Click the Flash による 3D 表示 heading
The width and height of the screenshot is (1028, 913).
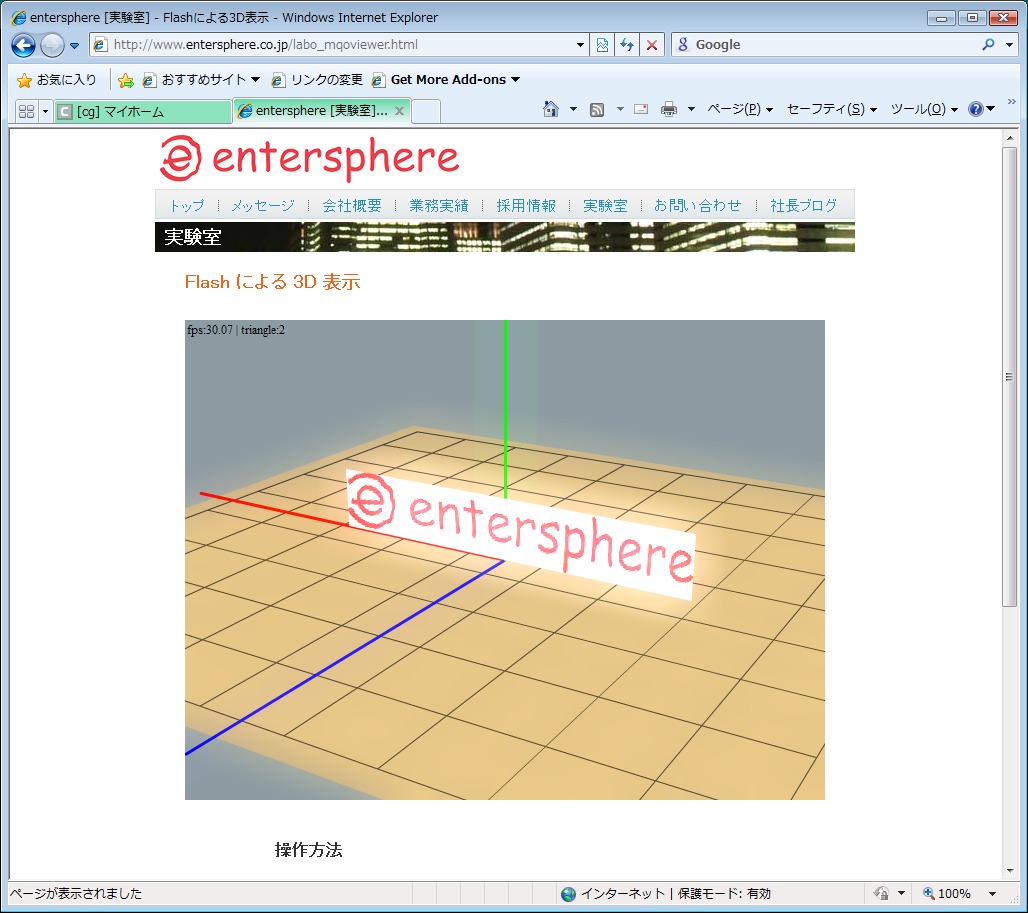click(272, 282)
